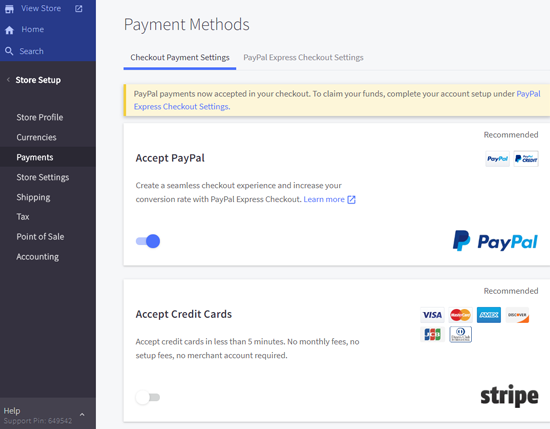Click the Accept Credit Cards heading
This screenshot has height=429, width=550.
[183, 314]
